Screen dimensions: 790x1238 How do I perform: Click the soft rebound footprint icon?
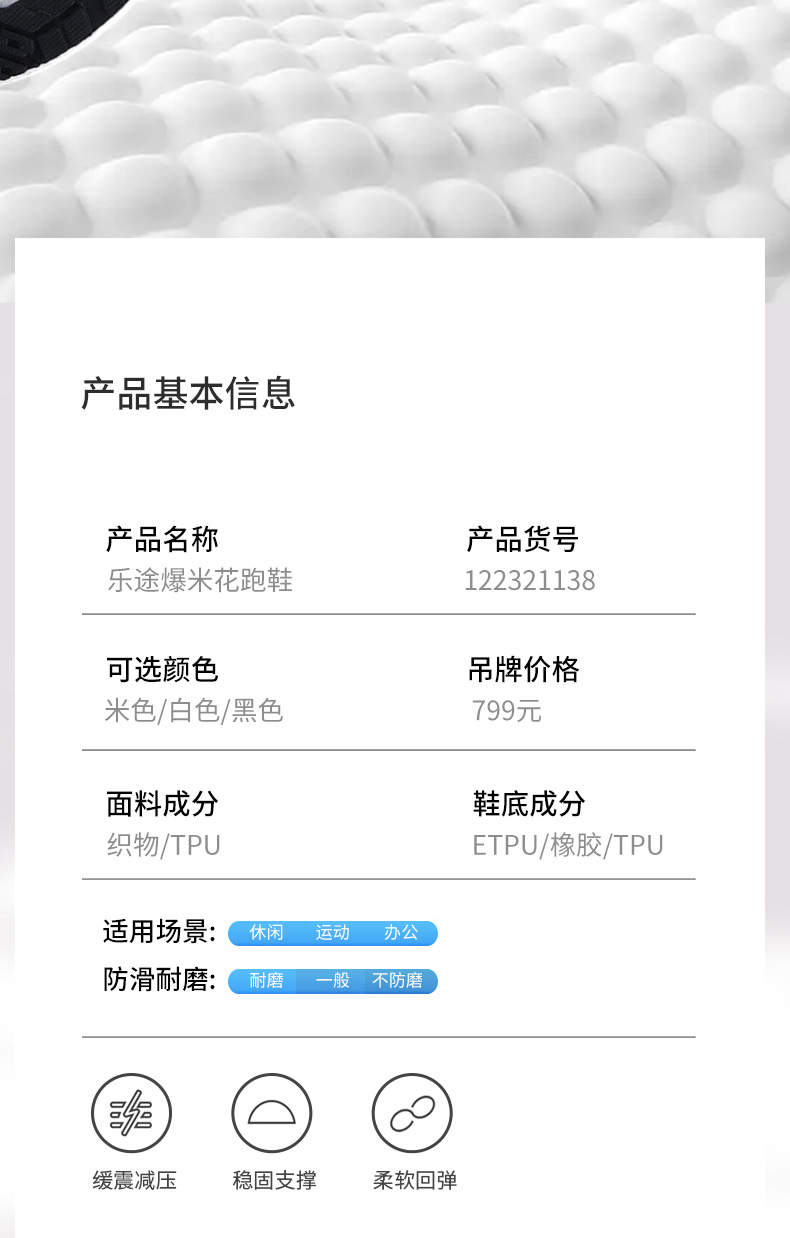coord(412,1113)
